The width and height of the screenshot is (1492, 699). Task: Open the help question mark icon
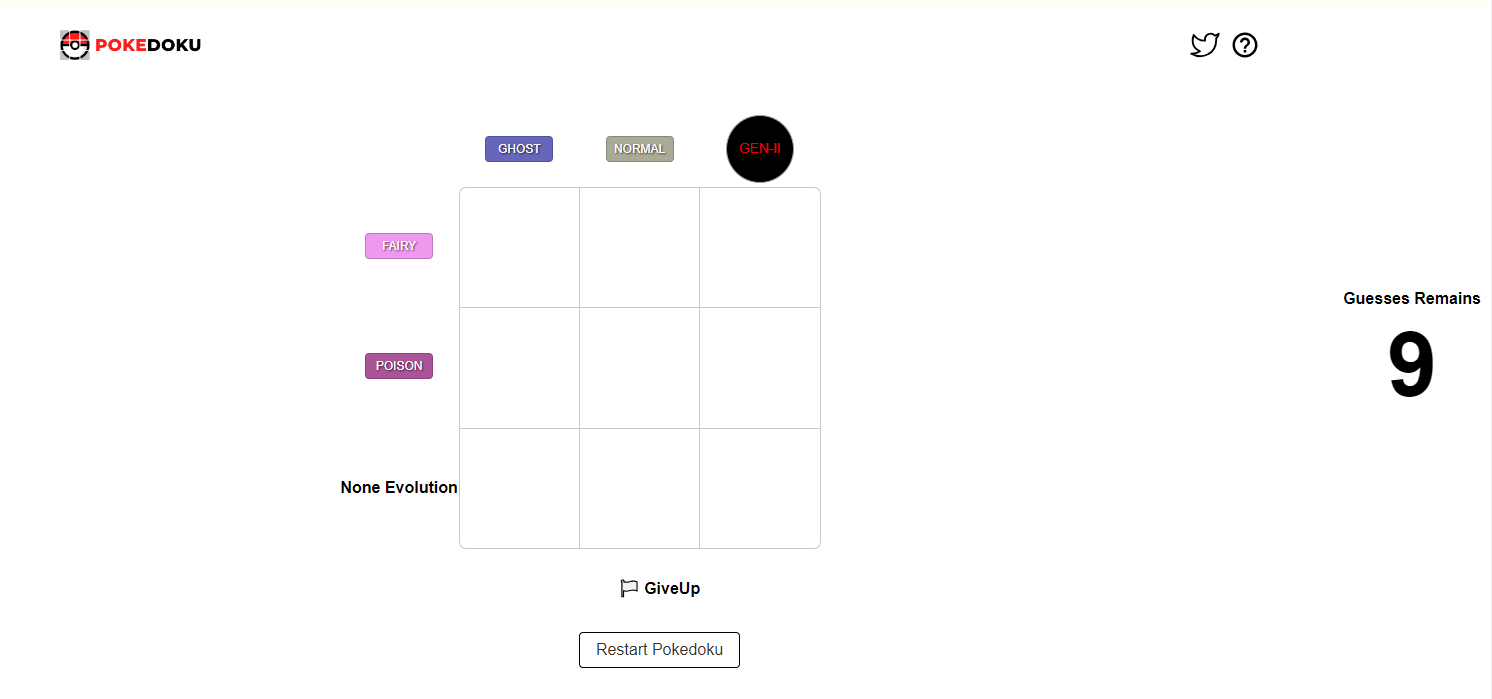[1245, 45]
